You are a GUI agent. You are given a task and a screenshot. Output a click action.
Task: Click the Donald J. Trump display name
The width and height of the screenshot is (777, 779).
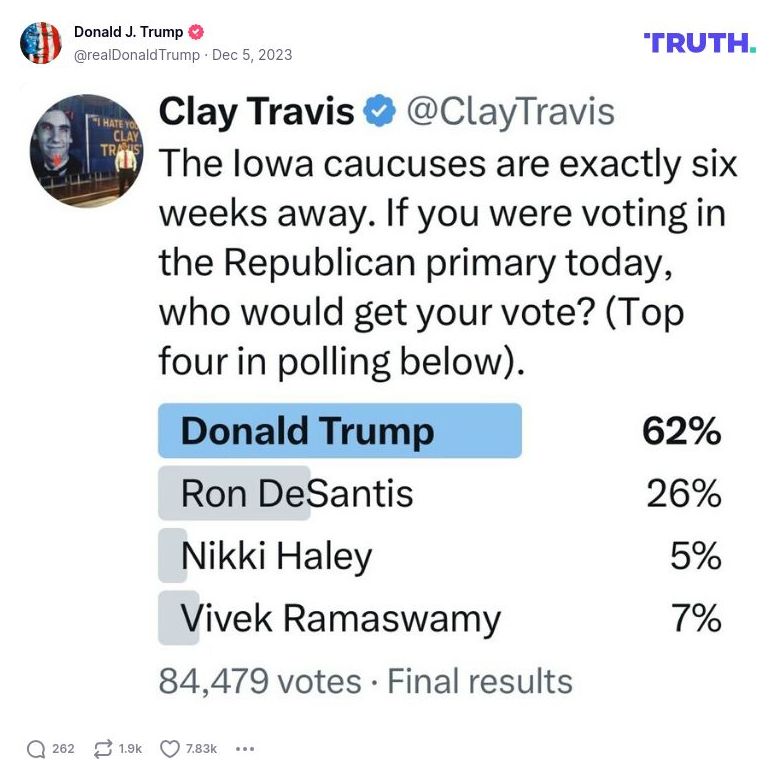tap(128, 32)
